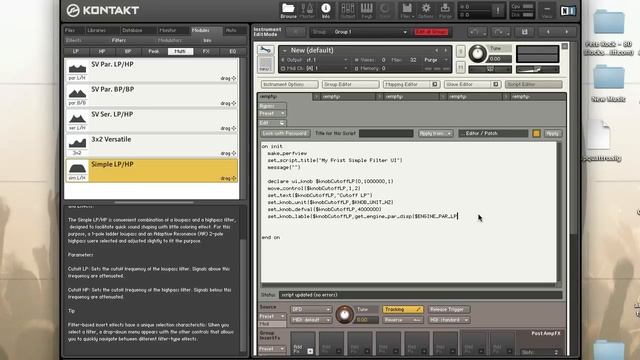Viewport: 640px width, 360px height.
Task: Collapse the New (default) instrument header arrow
Action: tap(284, 51)
